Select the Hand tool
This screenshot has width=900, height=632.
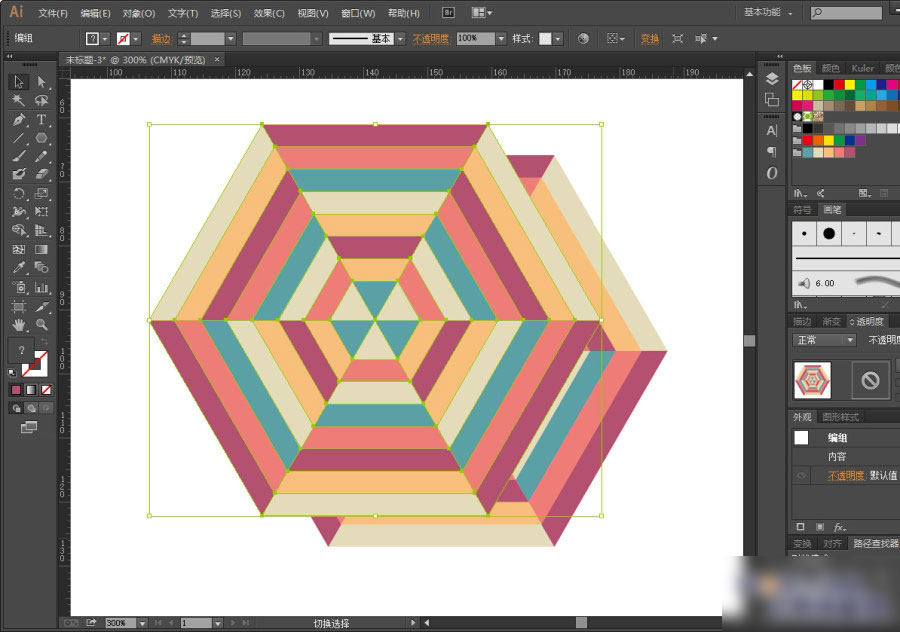point(18,325)
